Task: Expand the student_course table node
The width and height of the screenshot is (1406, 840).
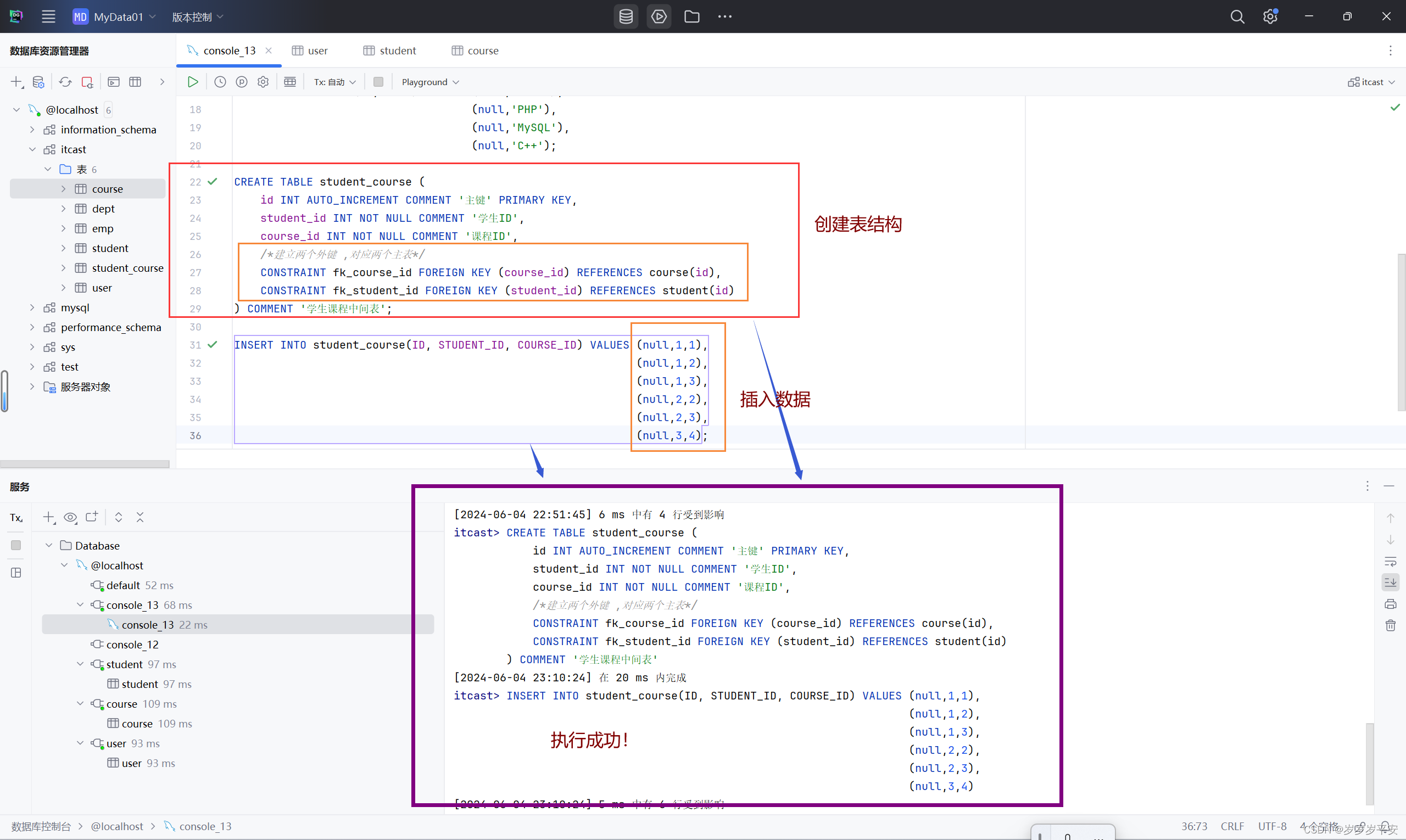Action: coord(63,268)
